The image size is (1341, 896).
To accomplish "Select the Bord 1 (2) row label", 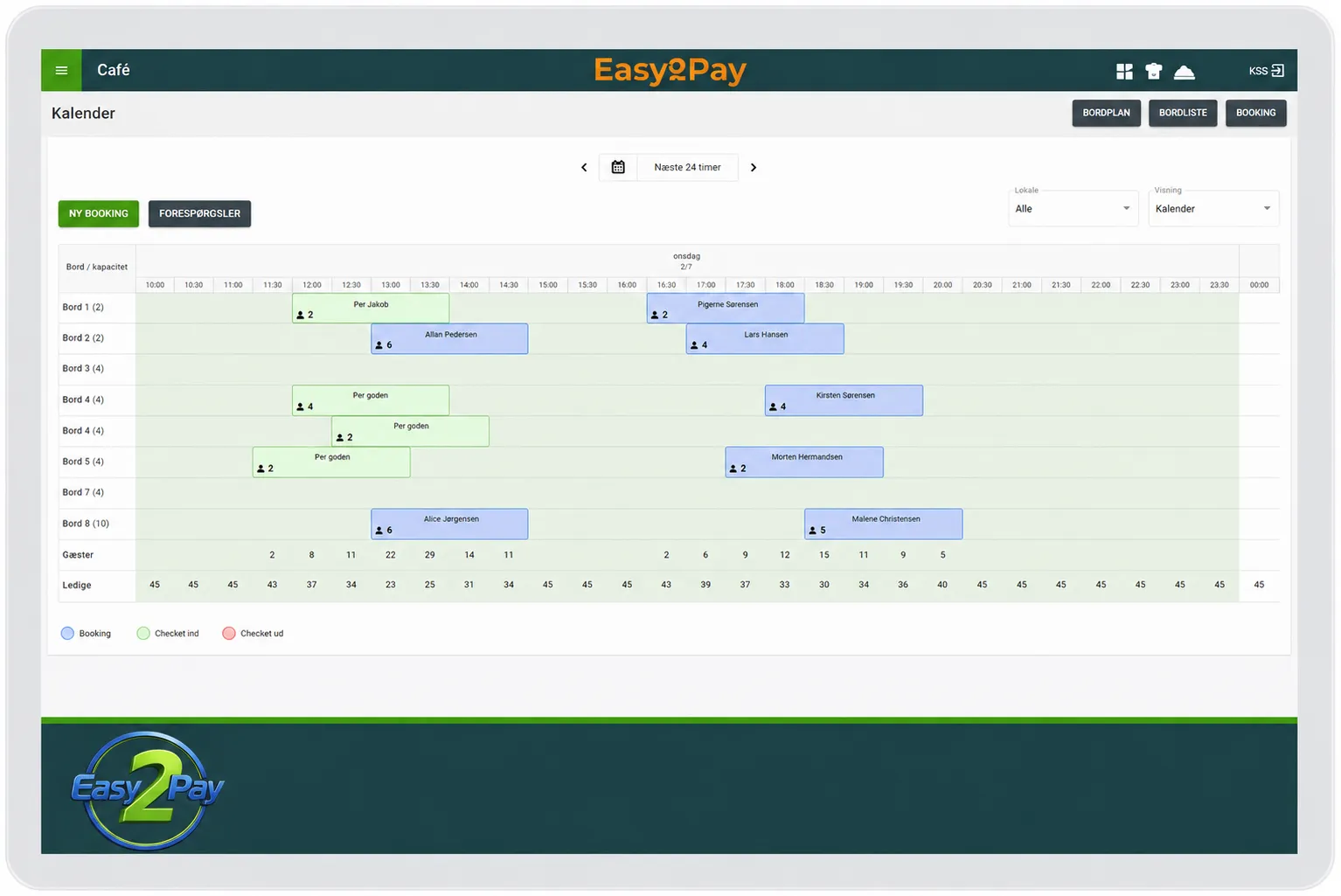I will 83,308.
